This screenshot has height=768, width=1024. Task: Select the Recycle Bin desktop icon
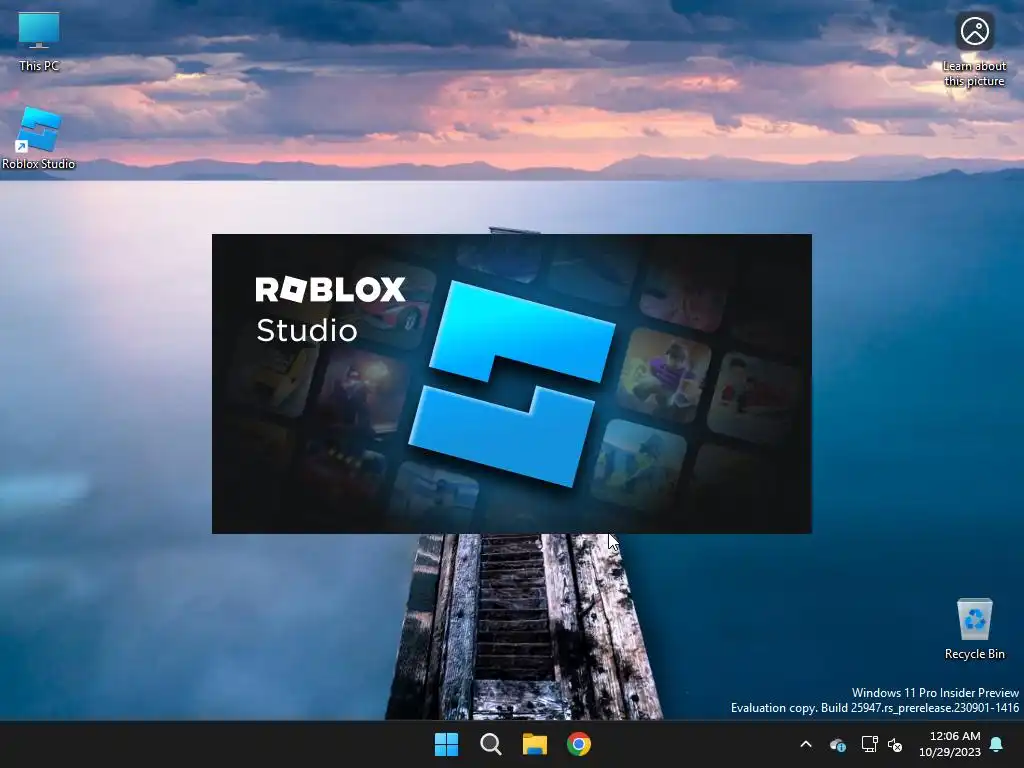(x=974, y=629)
